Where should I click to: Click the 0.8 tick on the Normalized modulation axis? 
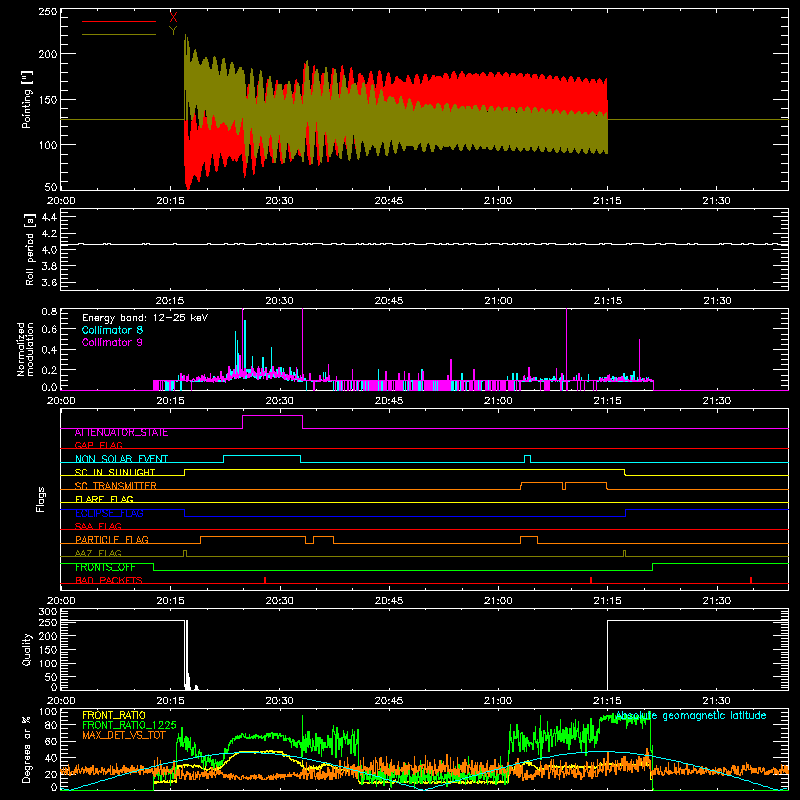(49, 311)
